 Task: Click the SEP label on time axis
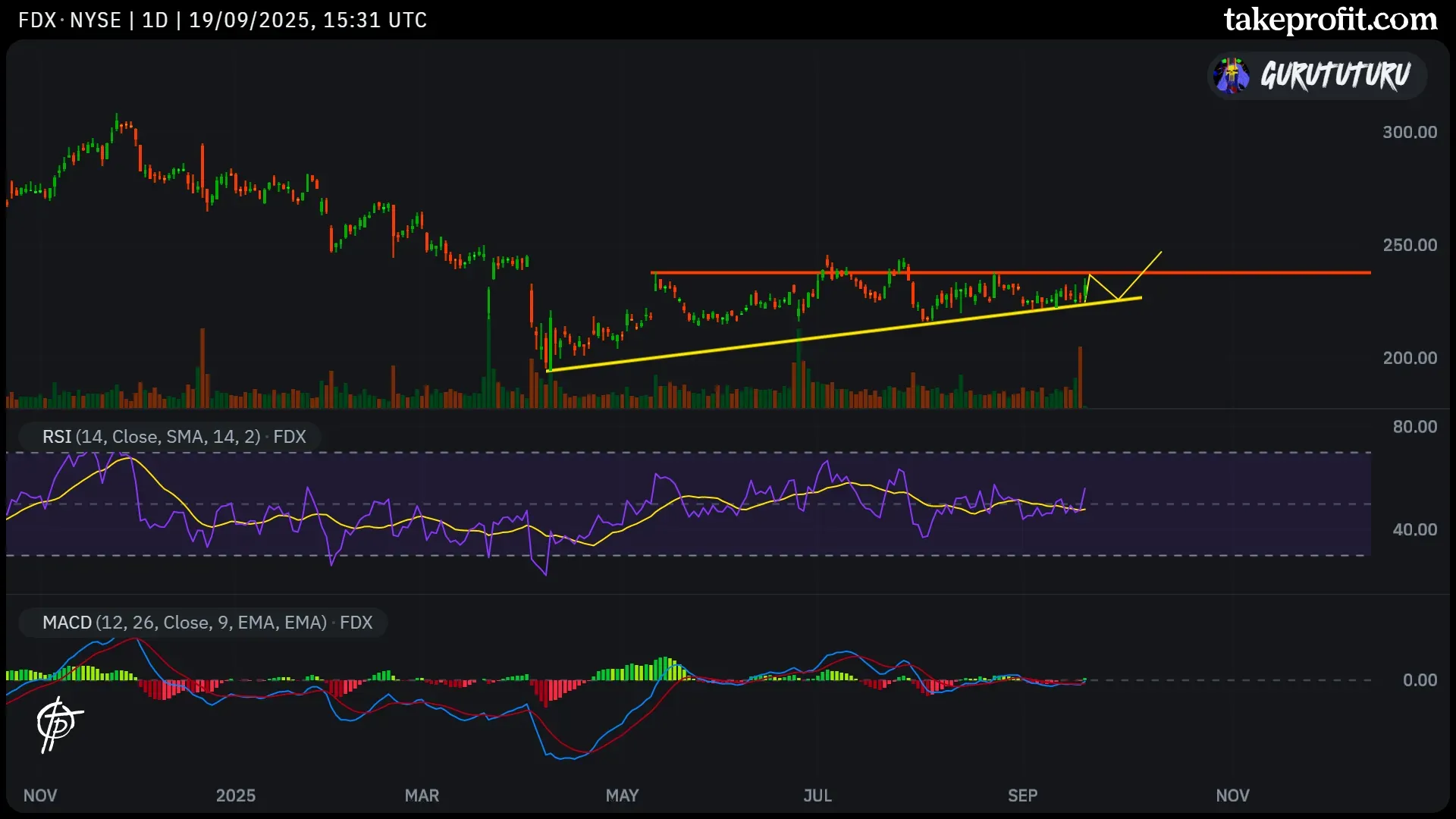point(1022,795)
